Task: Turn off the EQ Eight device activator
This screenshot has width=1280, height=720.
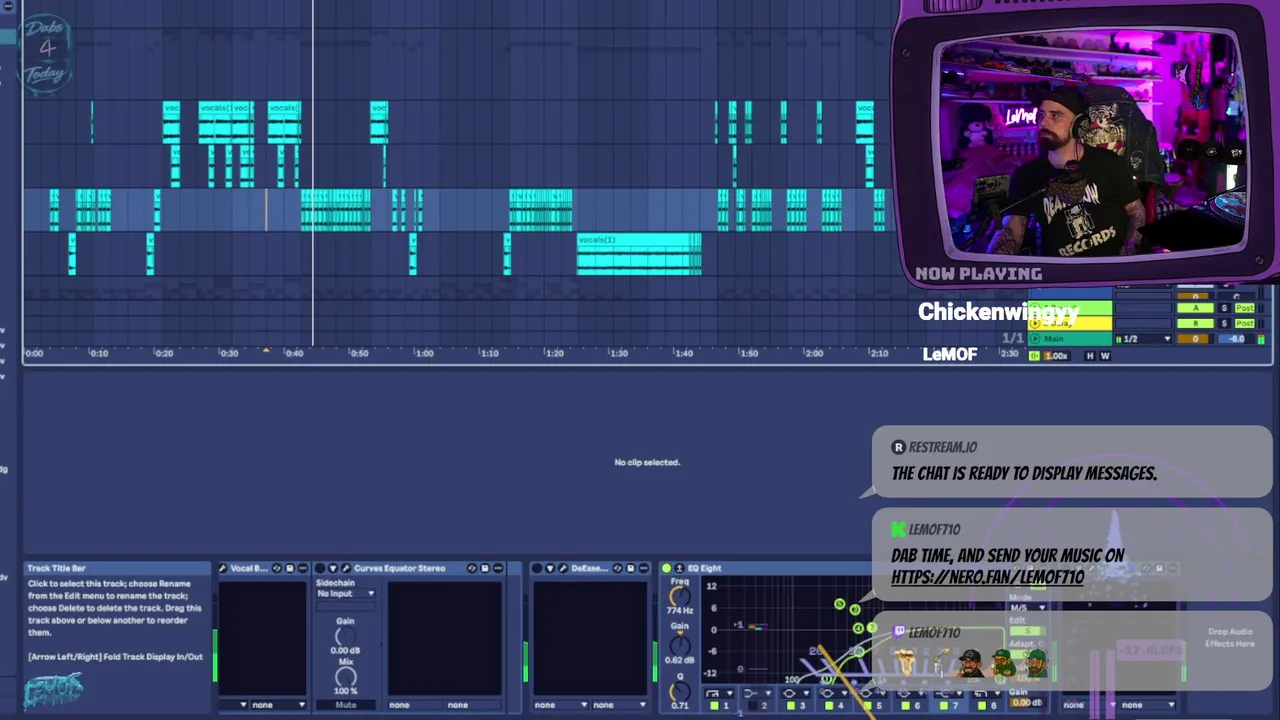Action: pos(666,568)
